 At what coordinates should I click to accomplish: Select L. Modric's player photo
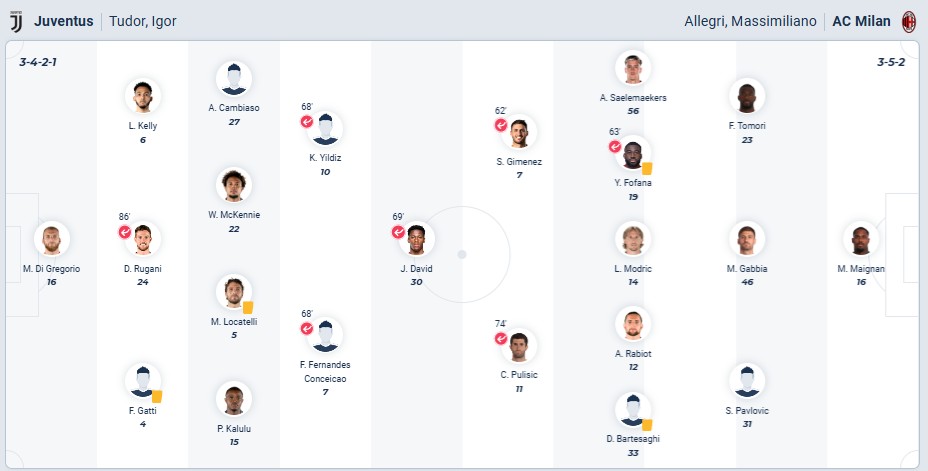633,240
